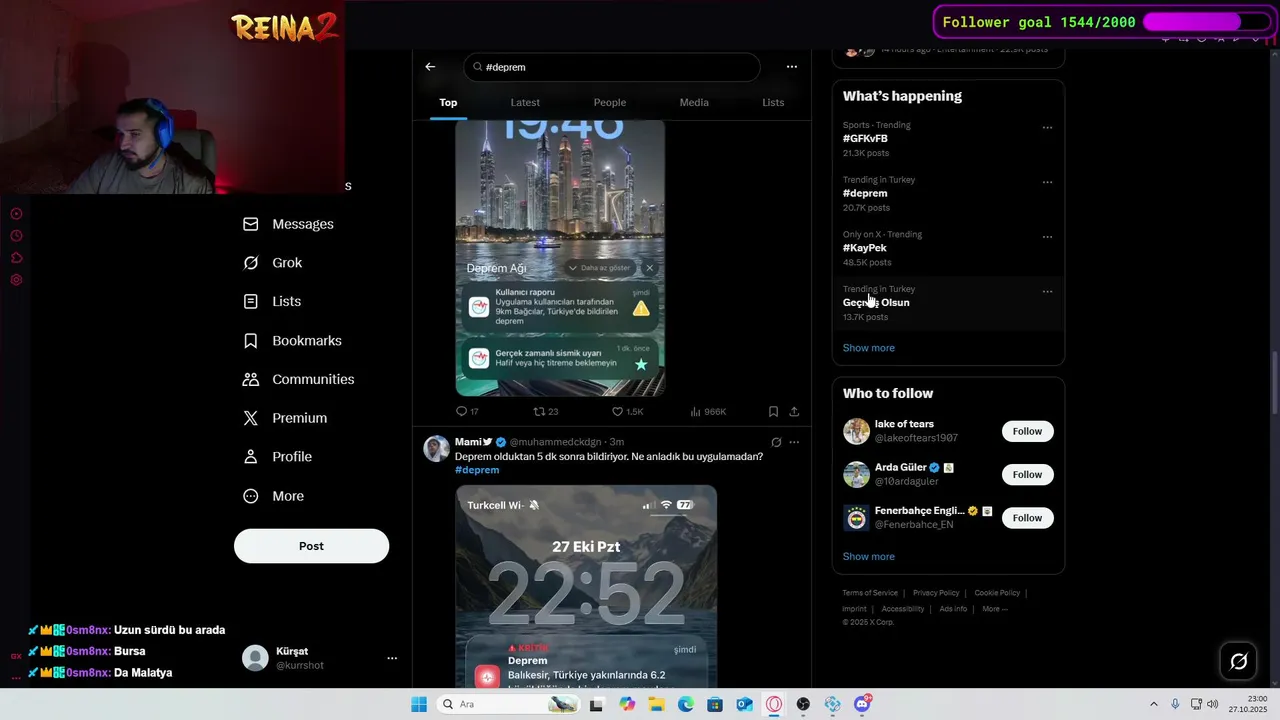The image size is (1280, 720).
Task: Open Grok from the sidebar
Action: pyautogui.click(x=273, y=263)
